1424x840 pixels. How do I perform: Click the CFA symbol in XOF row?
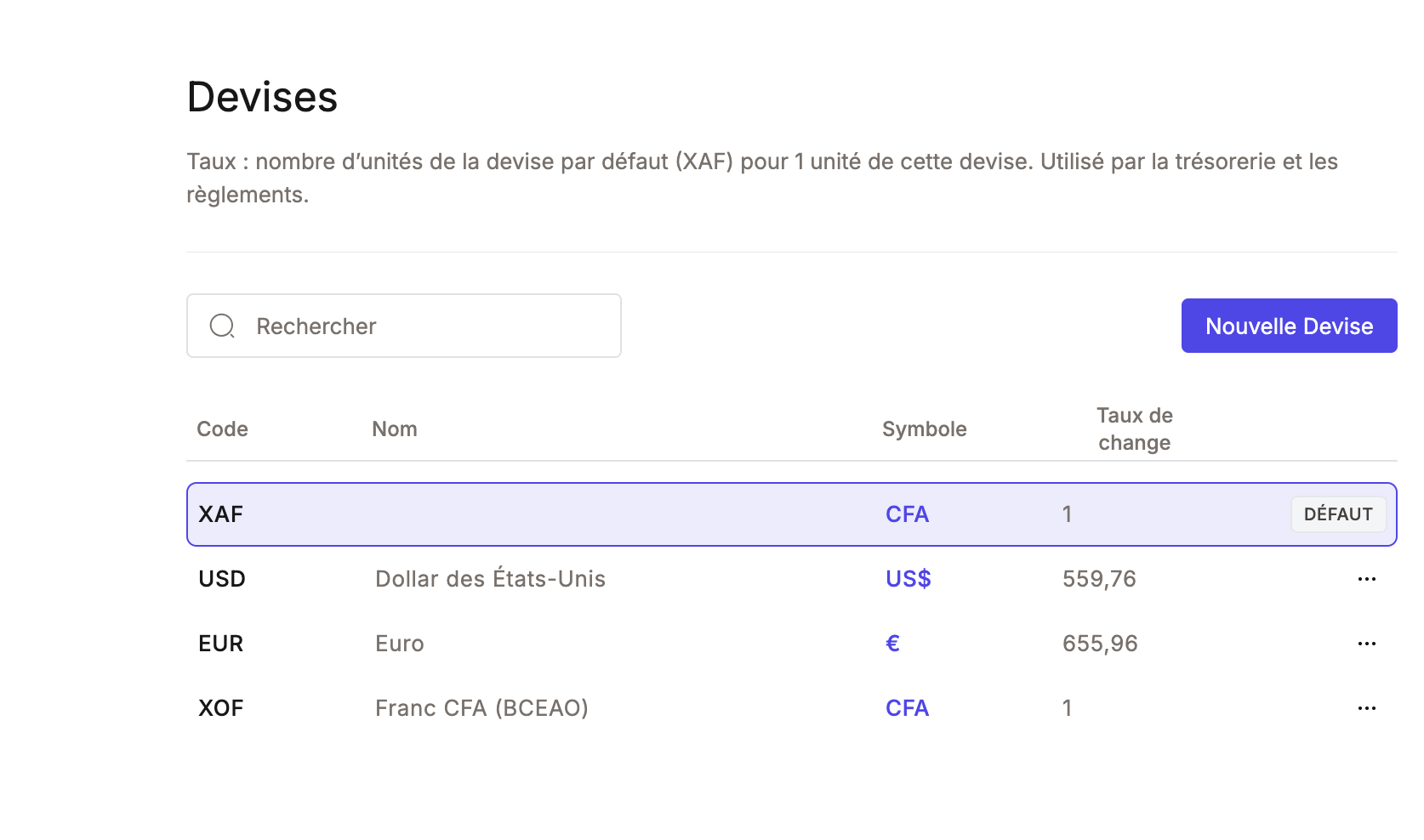pos(907,708)
